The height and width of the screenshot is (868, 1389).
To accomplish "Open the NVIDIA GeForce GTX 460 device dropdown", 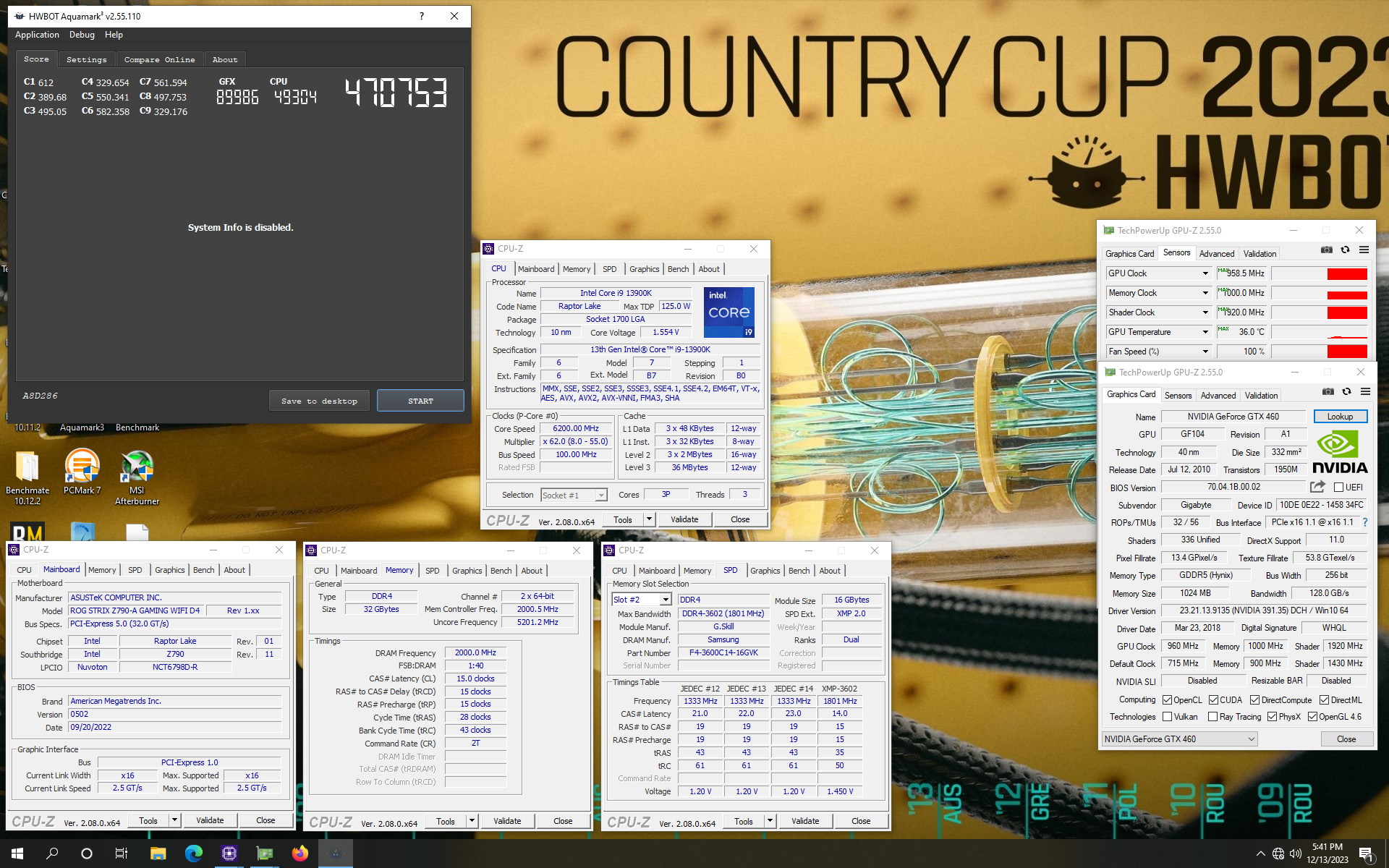I will (1179, 739).
